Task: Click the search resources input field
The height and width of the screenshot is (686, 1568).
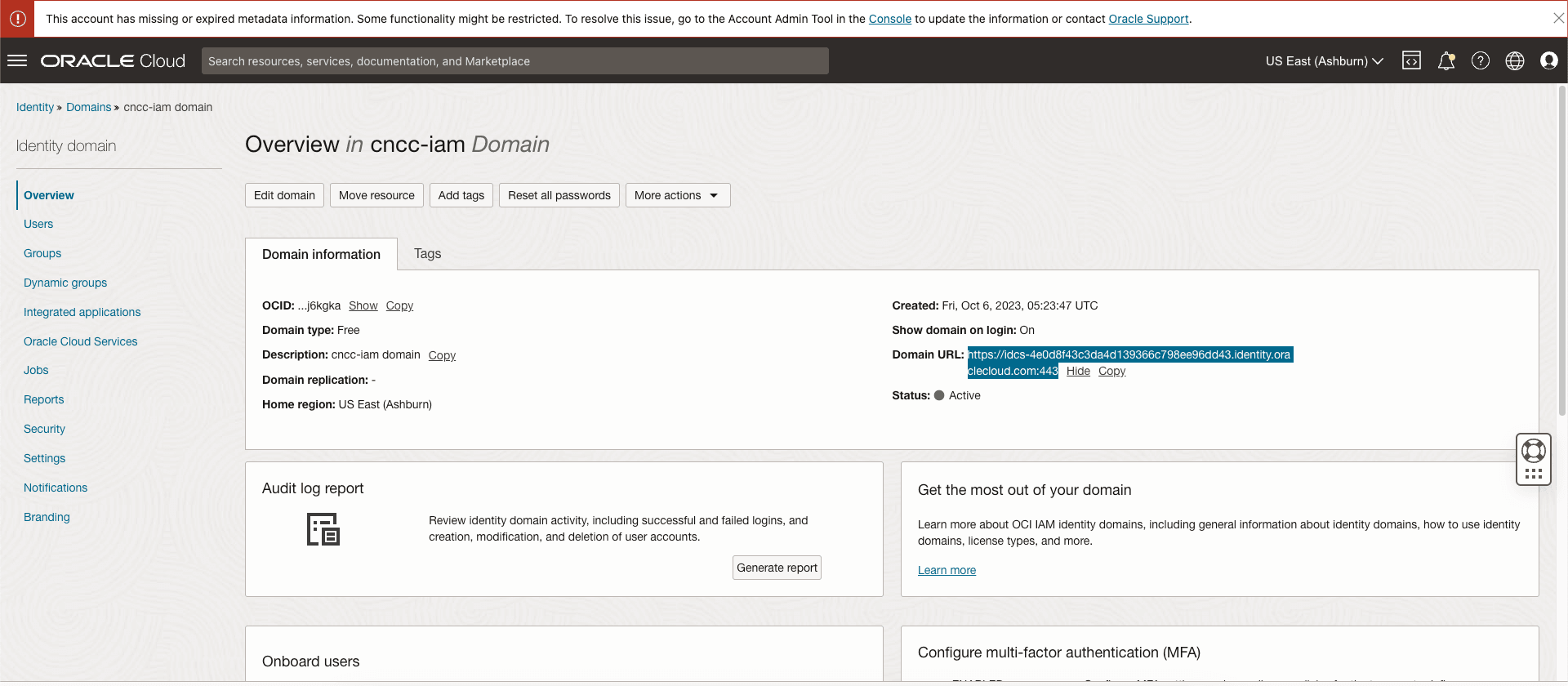Action: point(515,60)
